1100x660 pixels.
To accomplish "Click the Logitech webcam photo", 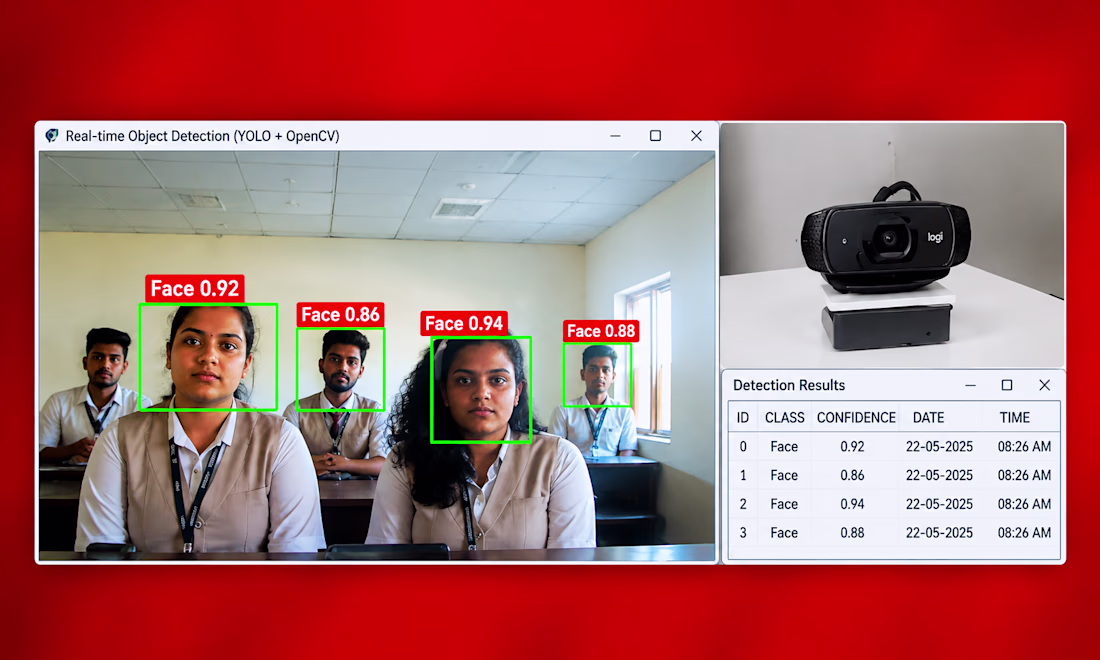I will click(892, 245).
